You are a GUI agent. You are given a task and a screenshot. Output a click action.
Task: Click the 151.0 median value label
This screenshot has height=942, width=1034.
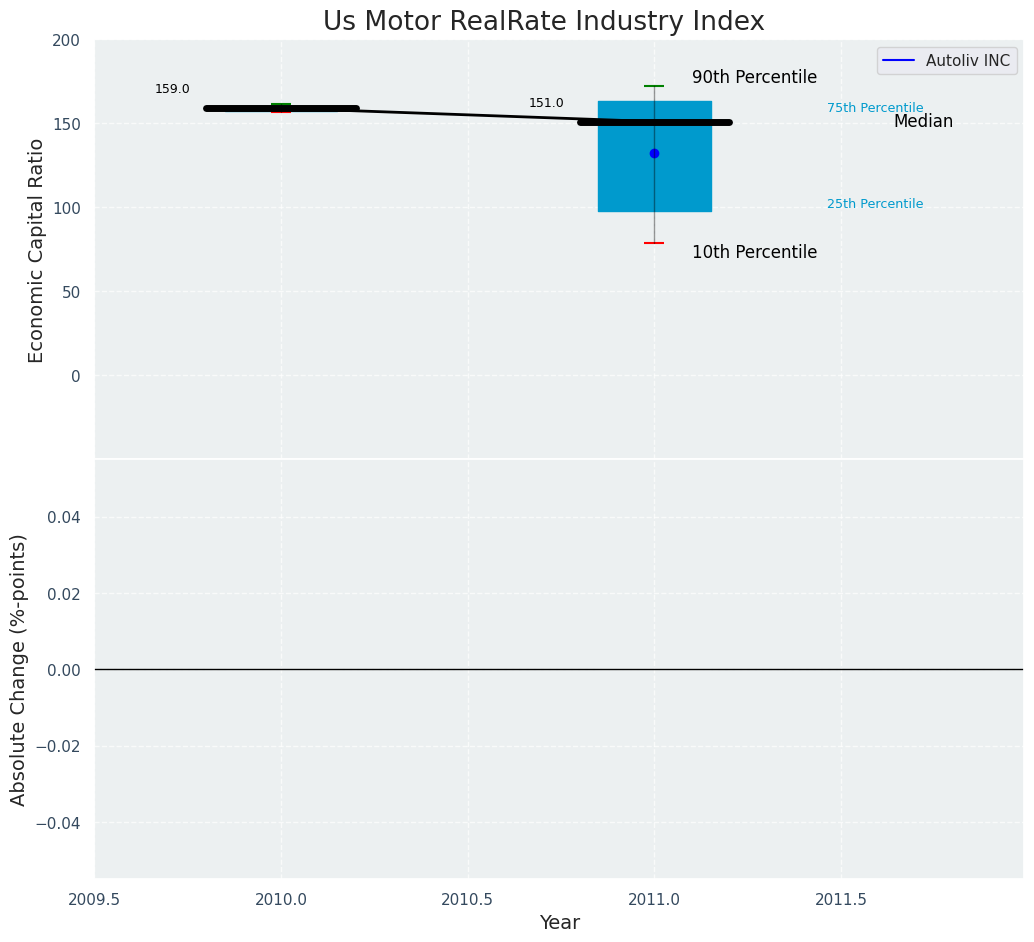pos(546,103)
